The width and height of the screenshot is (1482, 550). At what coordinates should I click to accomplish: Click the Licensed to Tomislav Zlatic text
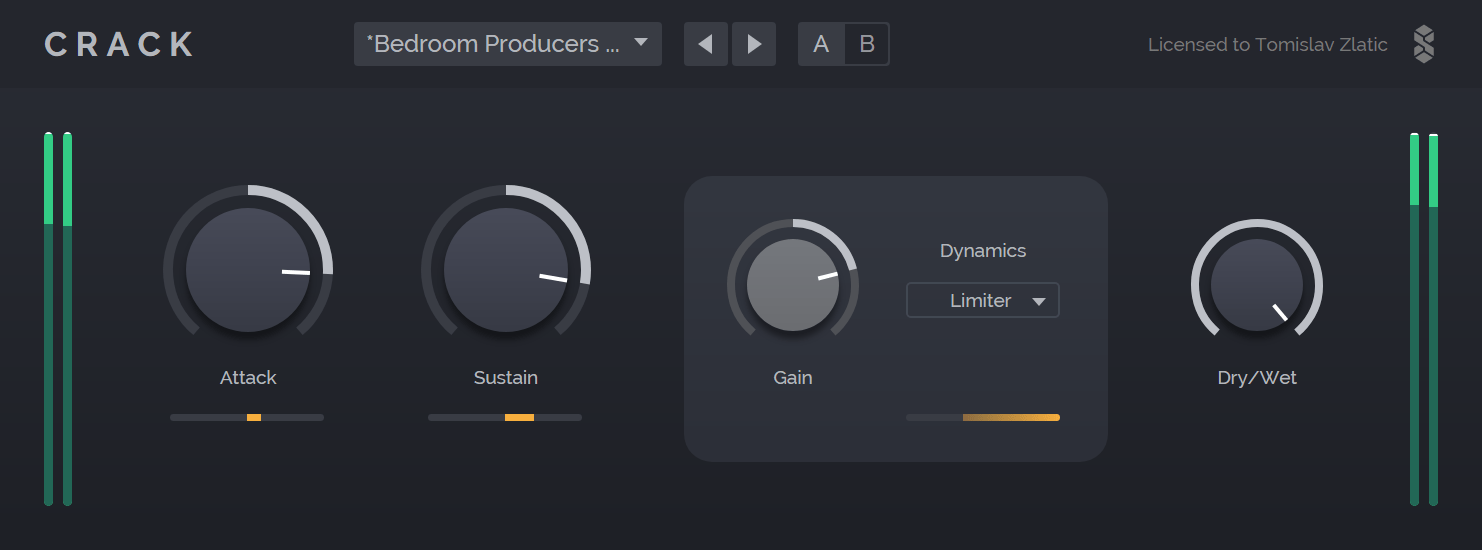1267,45
